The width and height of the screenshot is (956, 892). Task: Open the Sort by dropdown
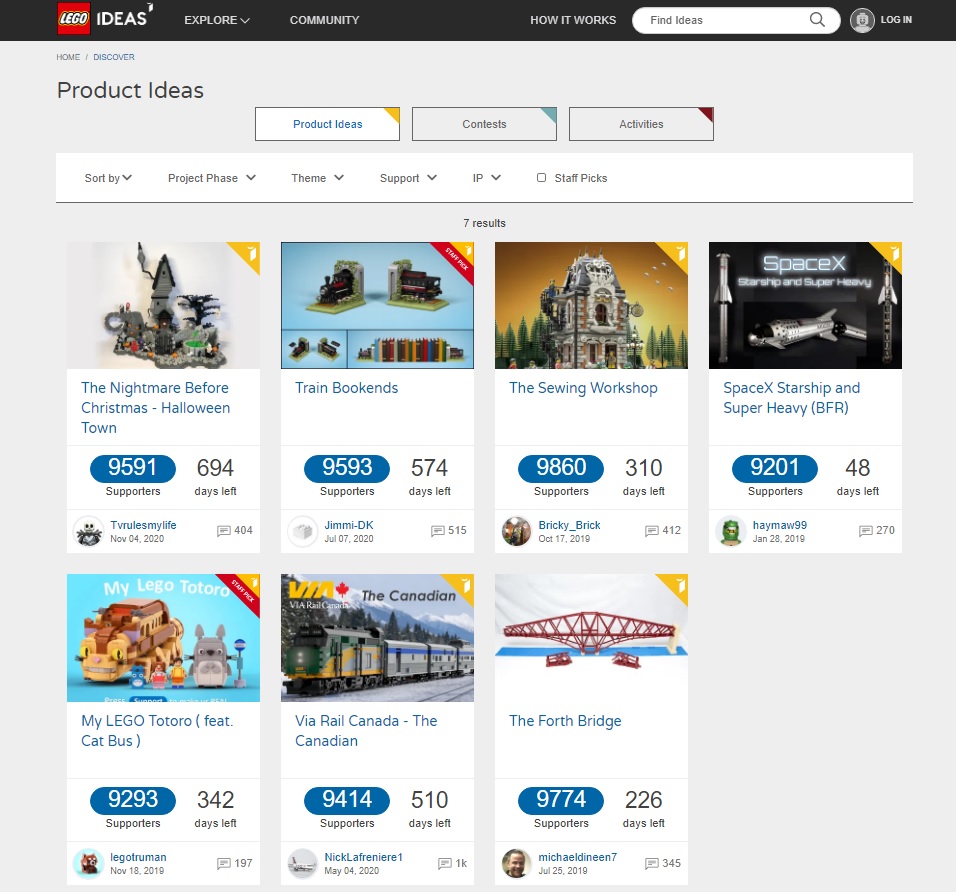108,178
